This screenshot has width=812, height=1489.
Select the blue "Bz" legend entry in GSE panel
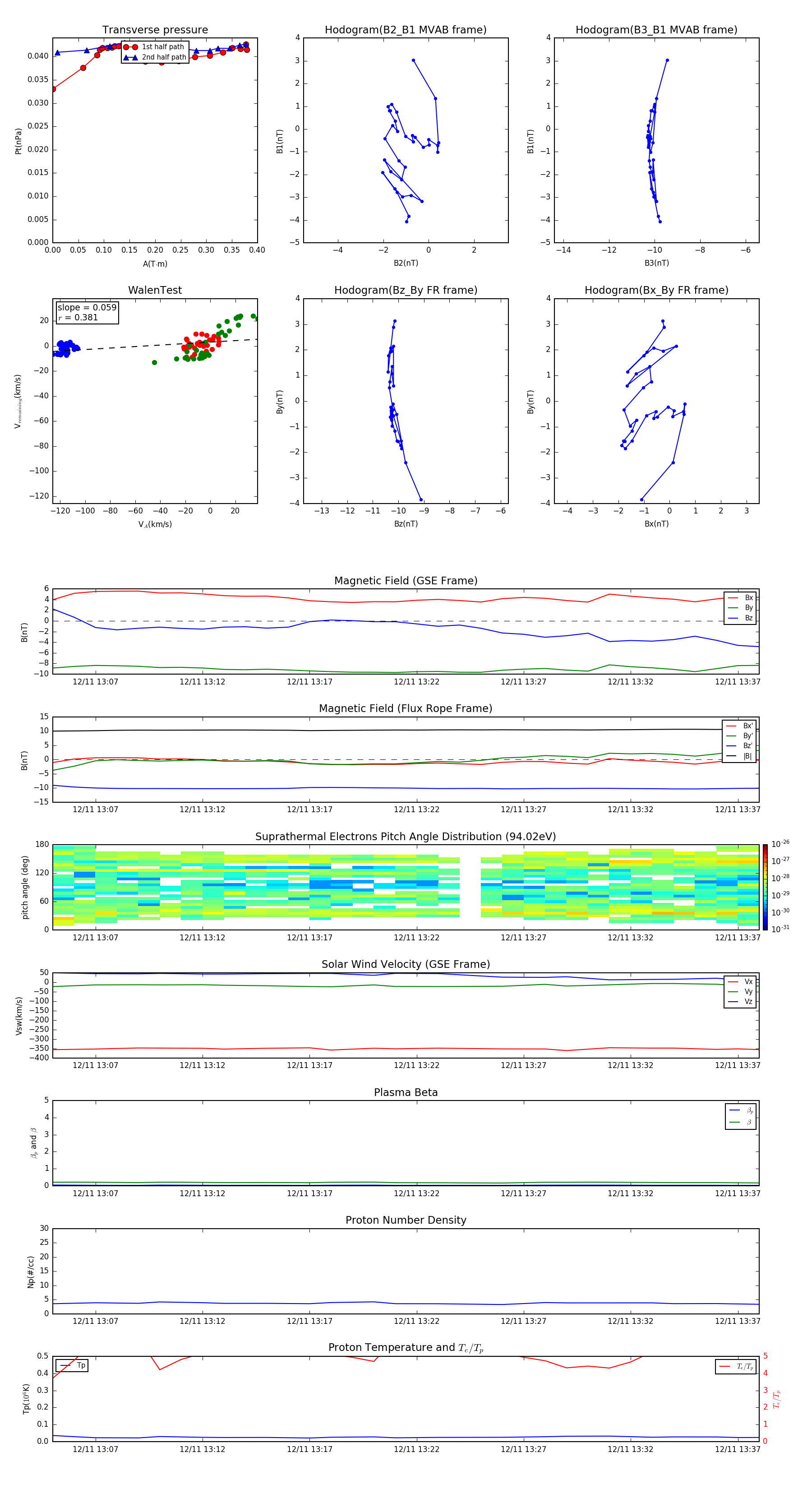point(740,618)
